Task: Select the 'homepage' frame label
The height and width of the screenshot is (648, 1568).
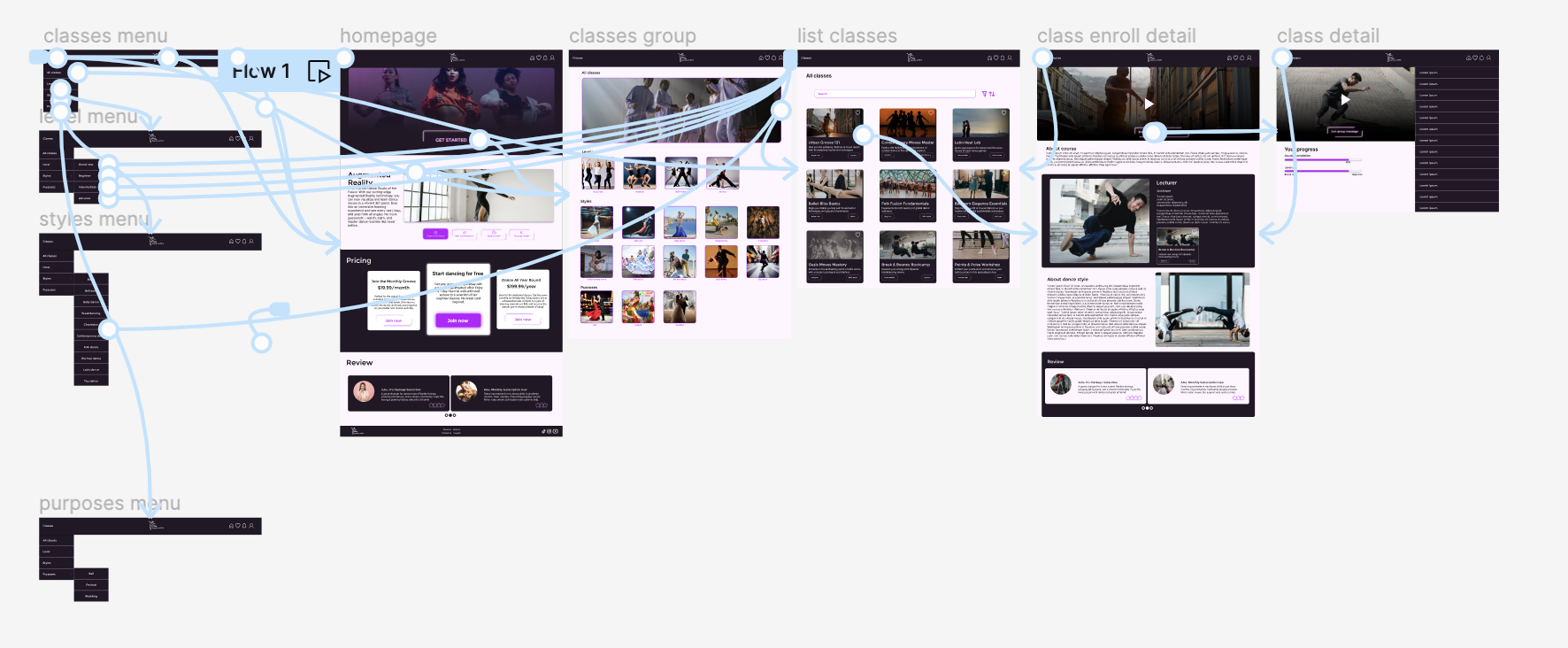Action: 388,36
